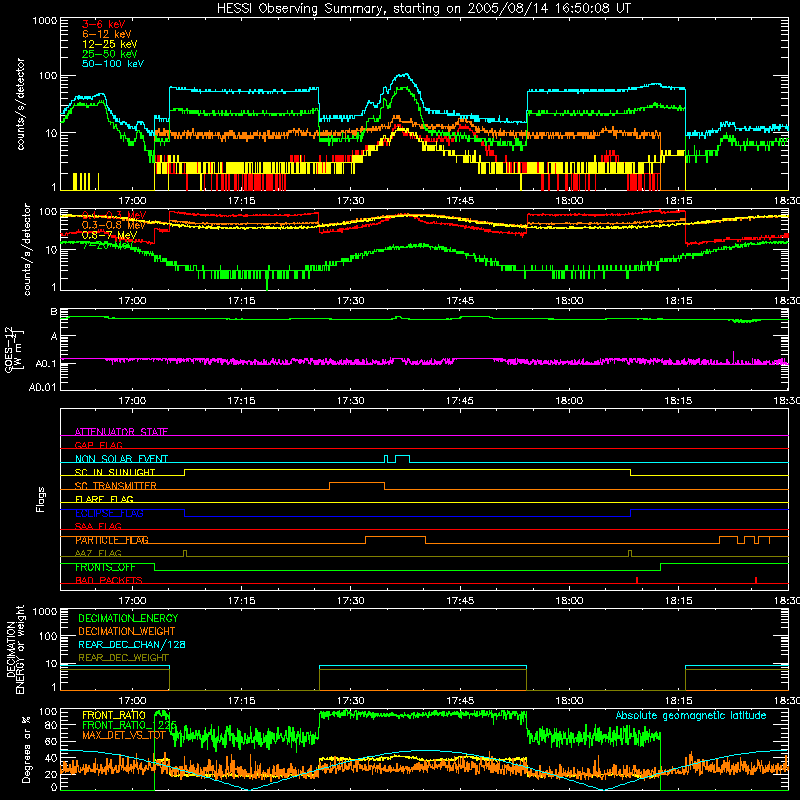Screen dimensions: 800x800
Task: Select the ECLIPSE_FLAG label
Action: (x=109, y=513)
